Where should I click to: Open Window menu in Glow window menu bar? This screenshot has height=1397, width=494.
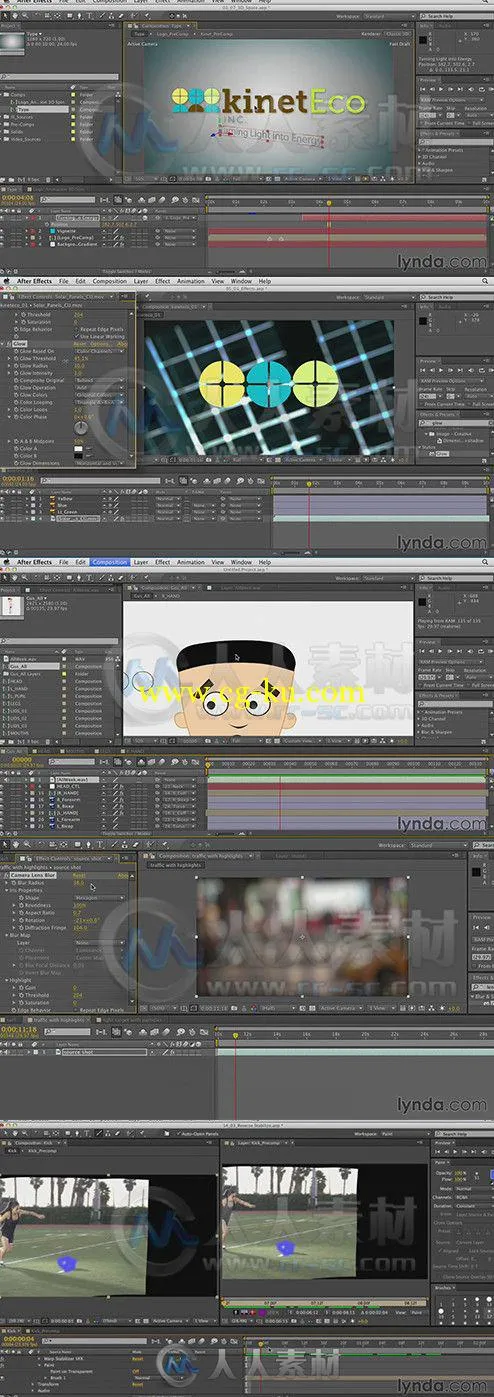click(x=242, y=282)
